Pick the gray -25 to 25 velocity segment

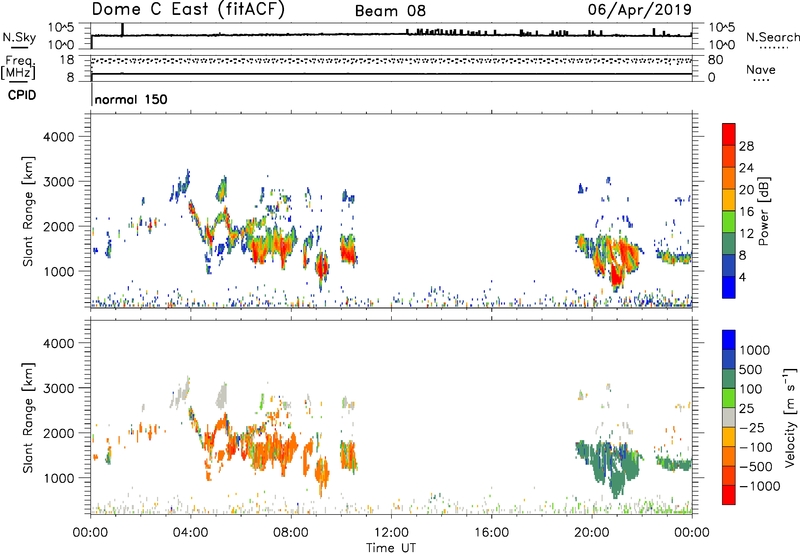pos(729,418)
